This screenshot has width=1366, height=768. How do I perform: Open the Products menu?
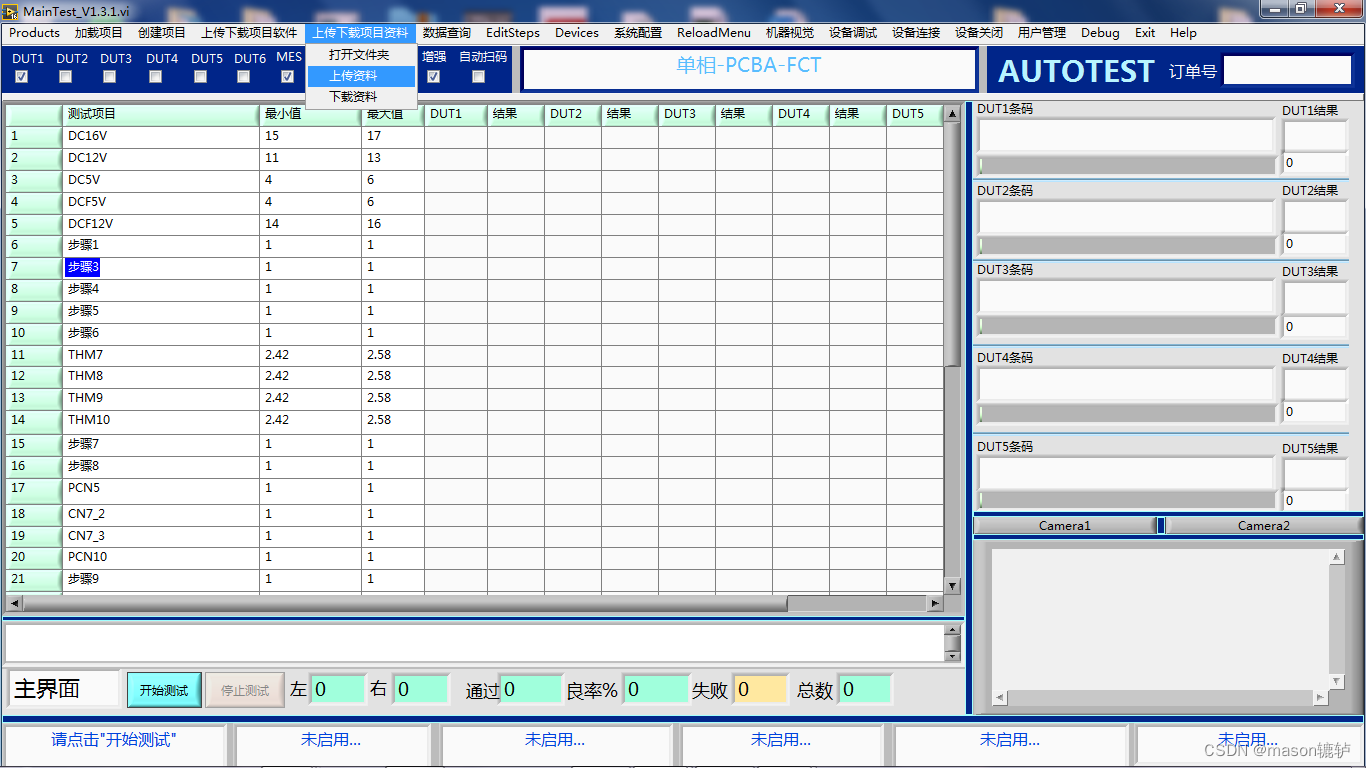(35, 33)
